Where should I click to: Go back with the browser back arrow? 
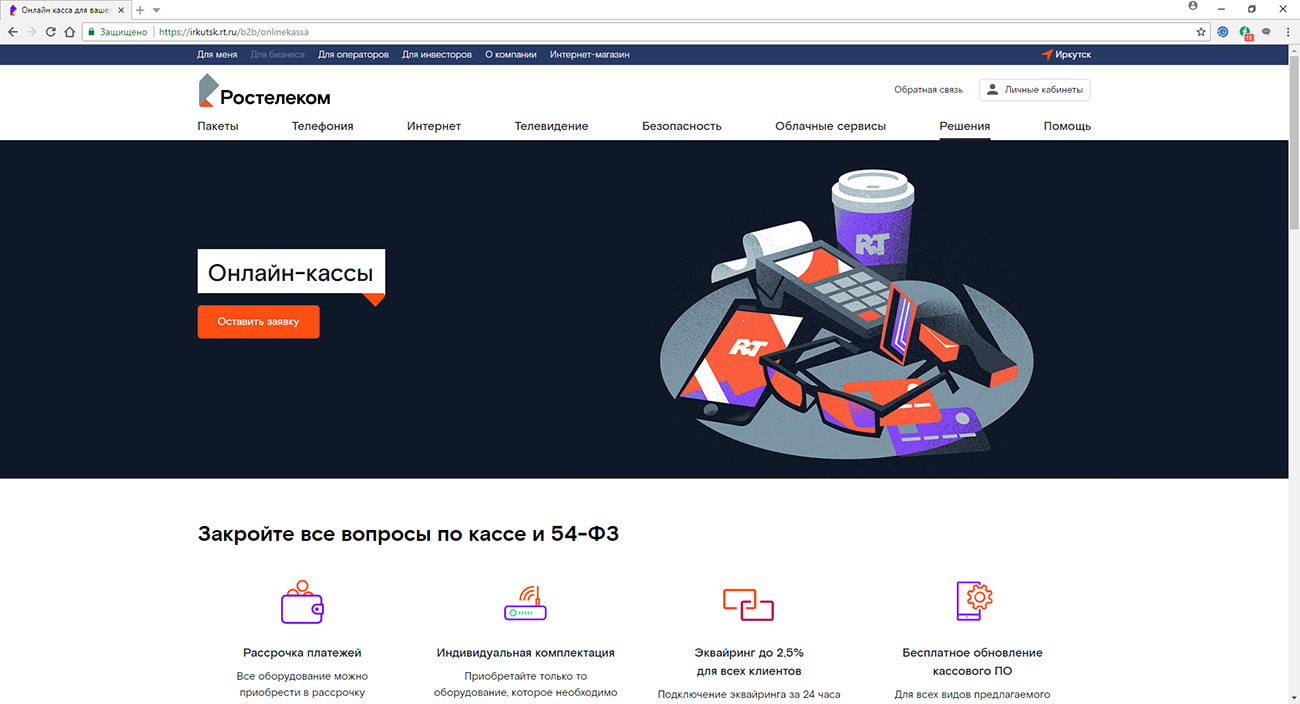click(x=13, y=32)
